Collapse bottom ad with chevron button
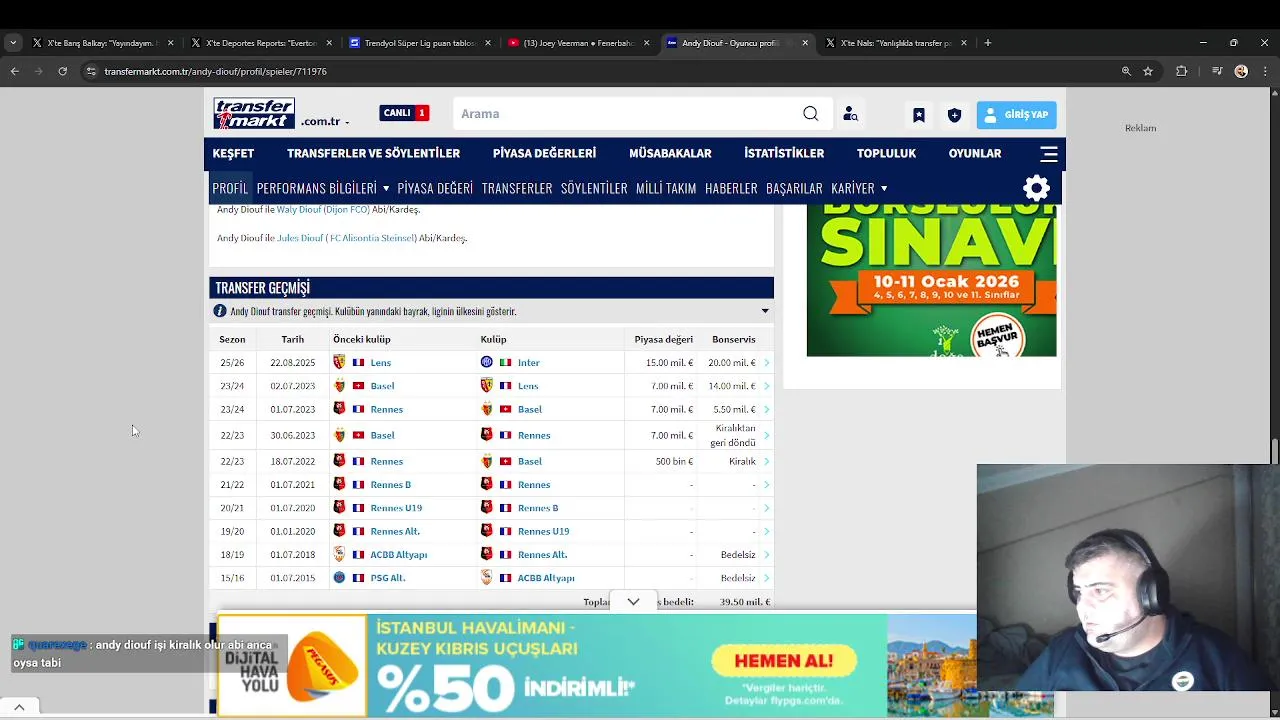The height and width of the screenshot is (720, 1280). click(x=633, y=602)
